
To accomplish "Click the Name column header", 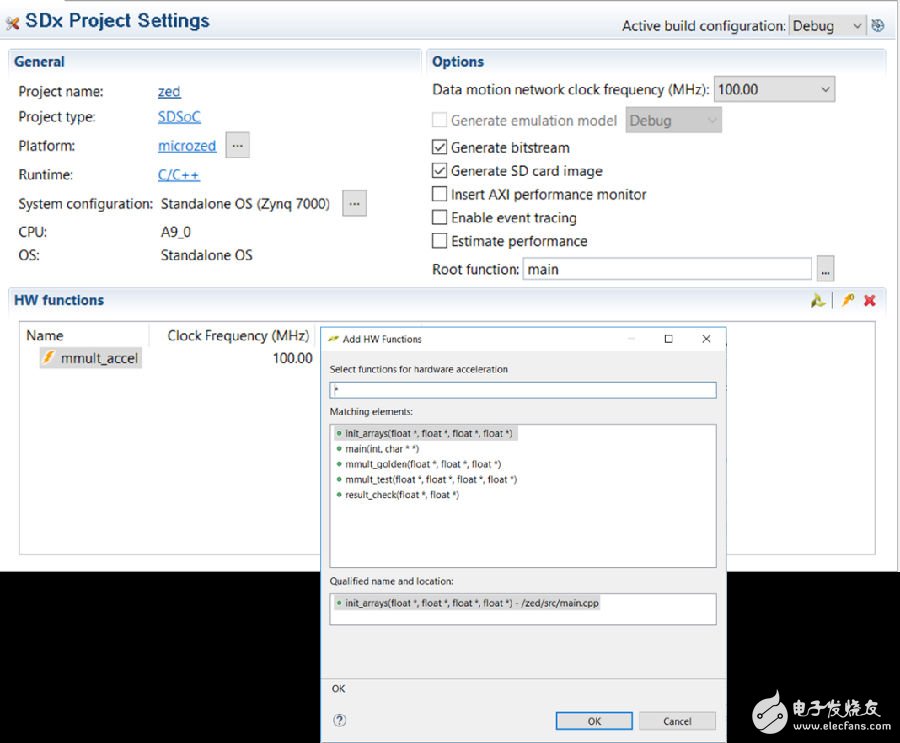I will tap(45, 335).
